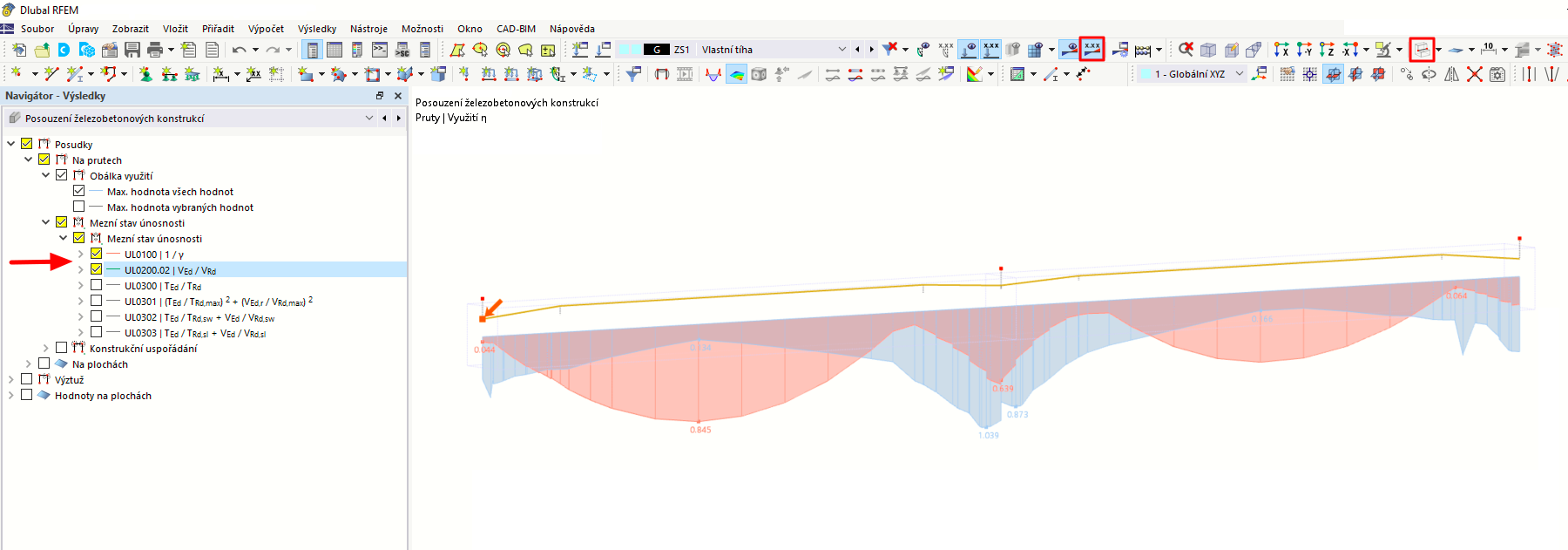Open the Zobrazit menu

click(x=131, y=29)
